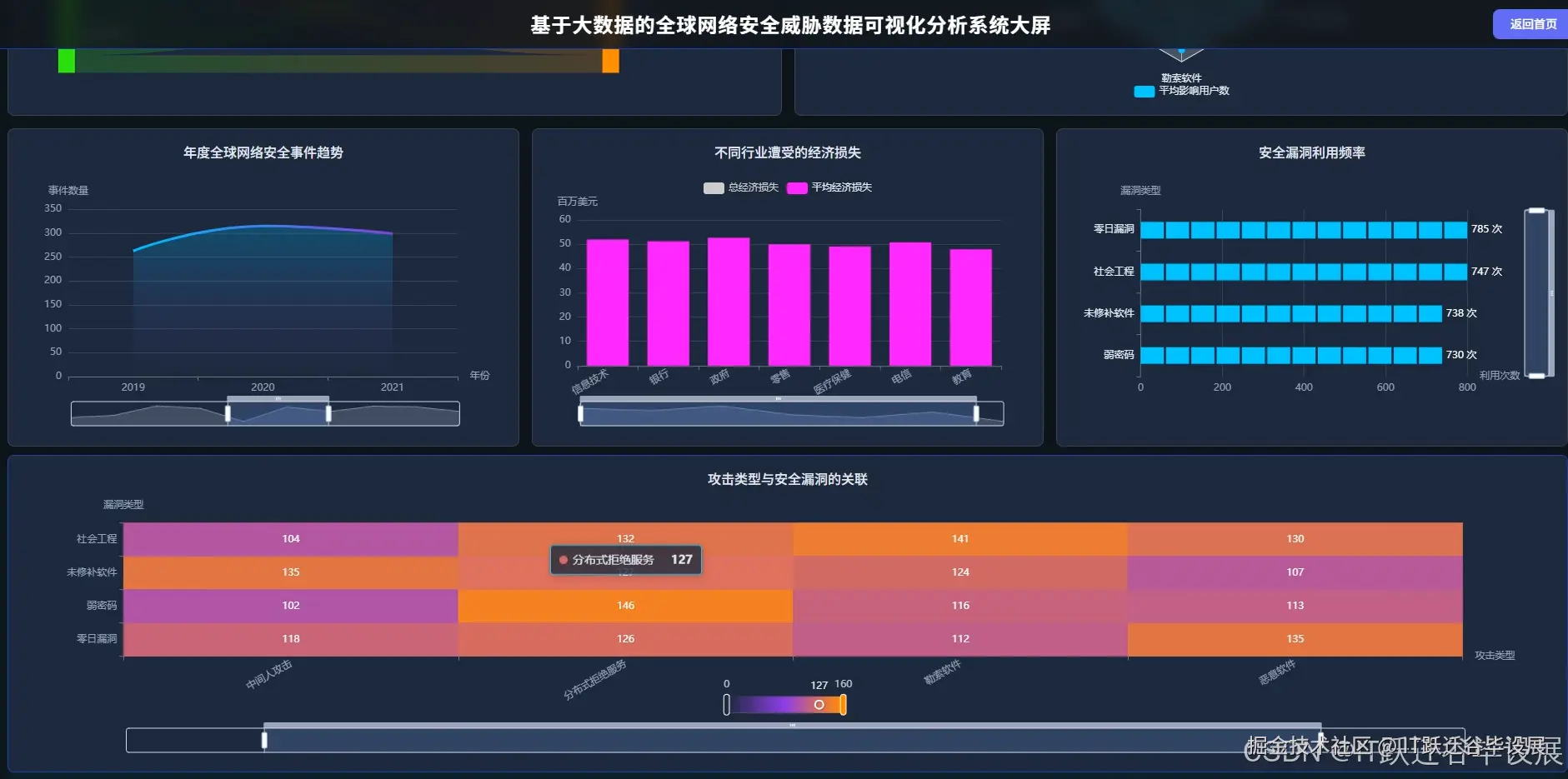Click the 返回首页 button
The width and height of the screenshot is (1568, 779).
[1530, 24]
